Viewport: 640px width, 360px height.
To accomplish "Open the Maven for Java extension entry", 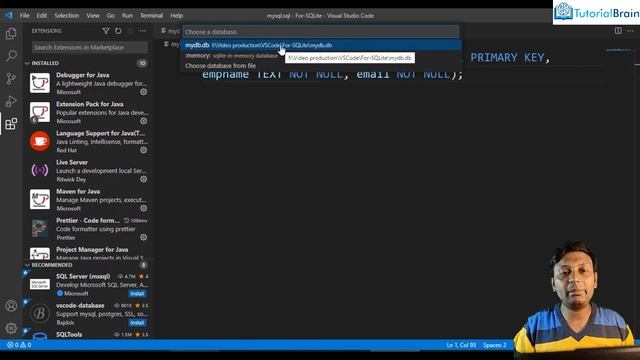I will pyautogui.click(x=88, y=200).
